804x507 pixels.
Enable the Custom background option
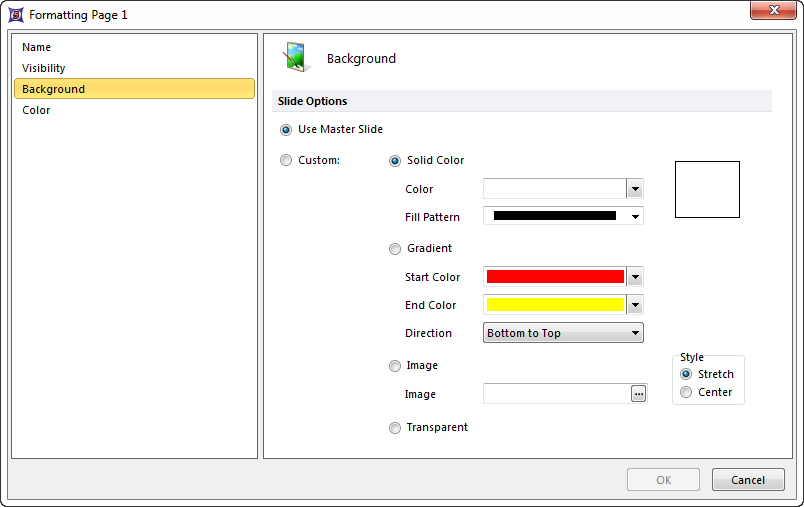coord(287,160)
